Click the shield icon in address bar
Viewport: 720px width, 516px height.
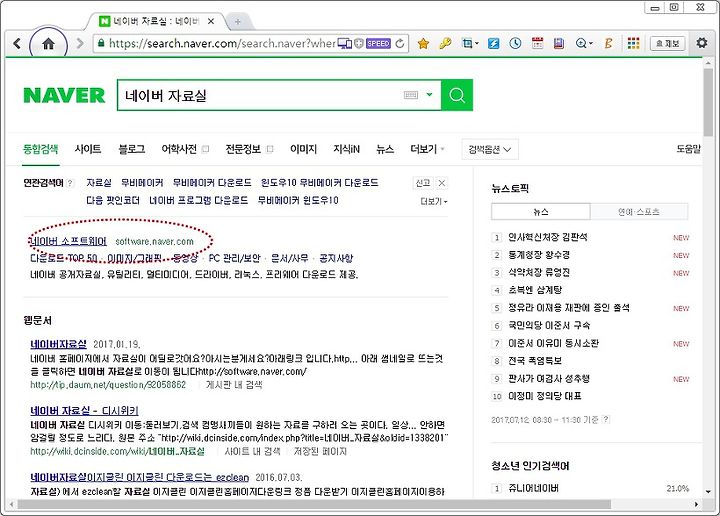click(359, 44)
